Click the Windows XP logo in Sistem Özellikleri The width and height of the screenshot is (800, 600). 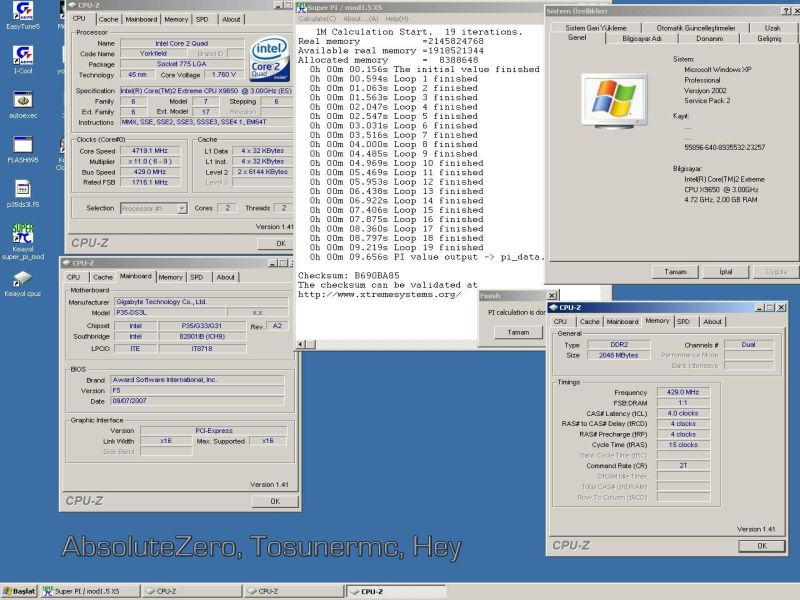614,99
